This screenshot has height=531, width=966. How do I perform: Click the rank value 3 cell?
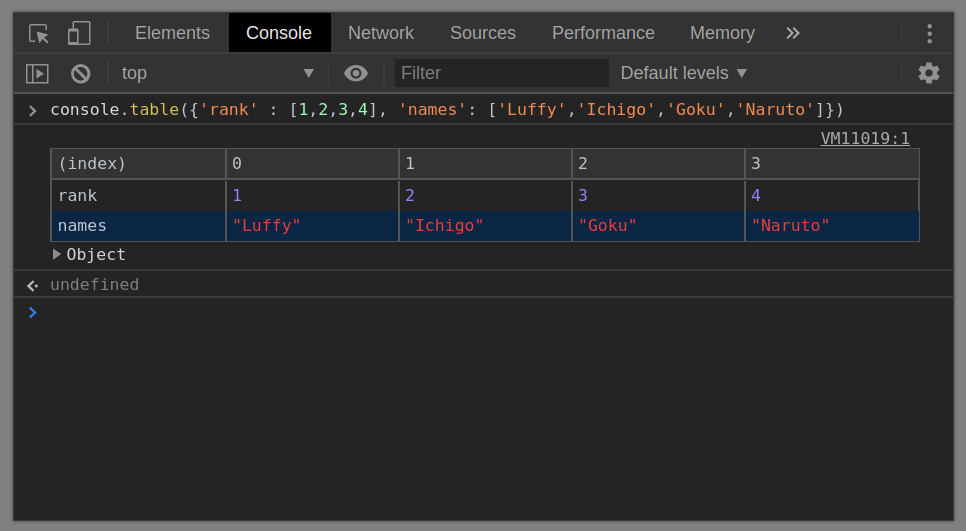click(659, 196)
